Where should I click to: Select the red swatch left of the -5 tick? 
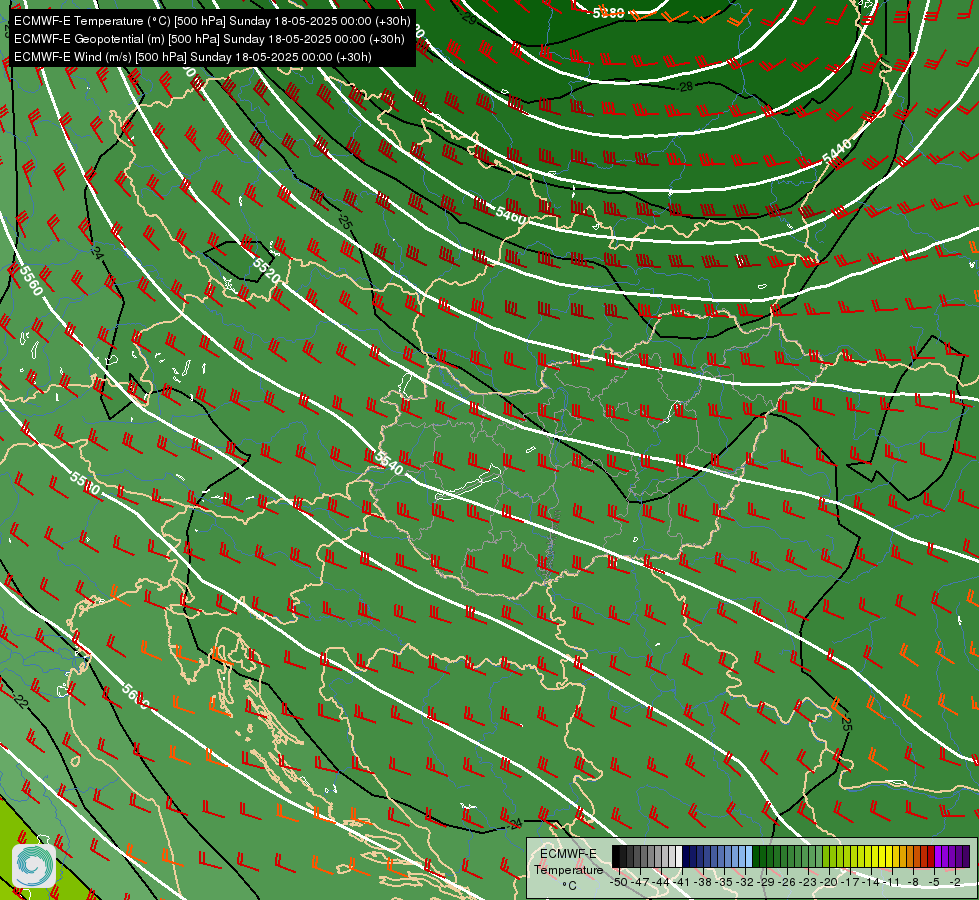(x=932, y=856)
